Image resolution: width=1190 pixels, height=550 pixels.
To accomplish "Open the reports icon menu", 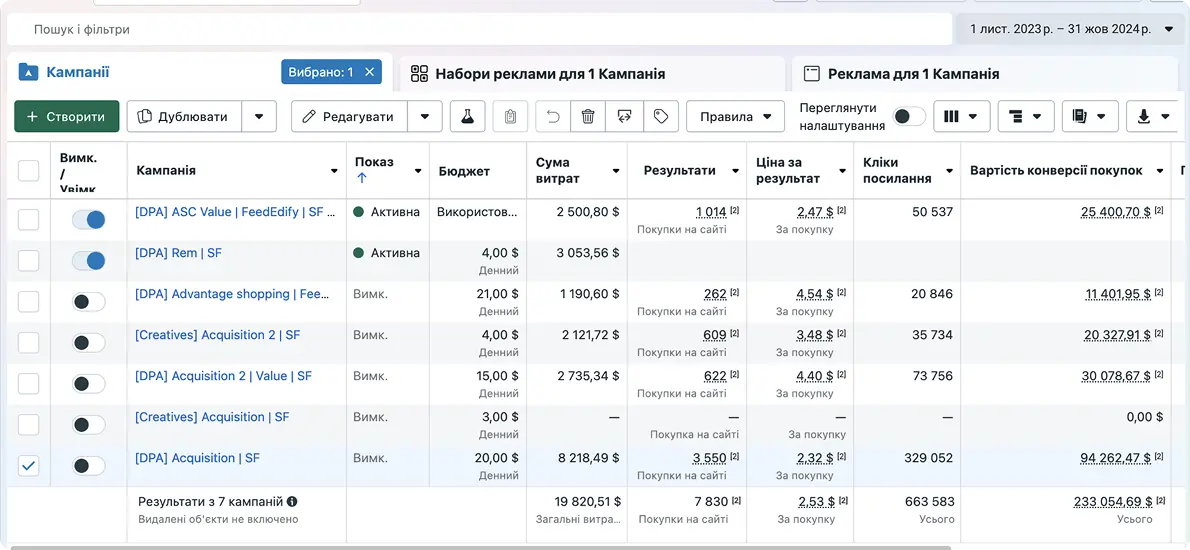I will coord(1089,117).
